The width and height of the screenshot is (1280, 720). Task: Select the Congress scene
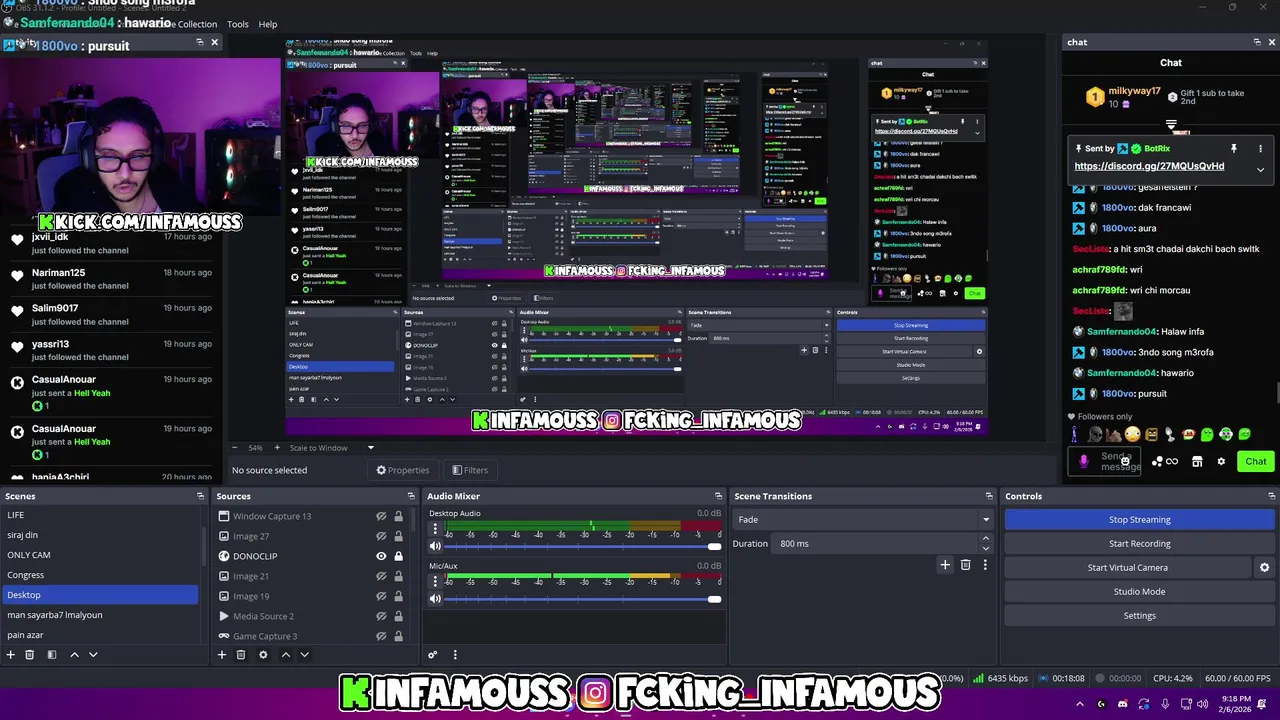click(x=100, y=575)
